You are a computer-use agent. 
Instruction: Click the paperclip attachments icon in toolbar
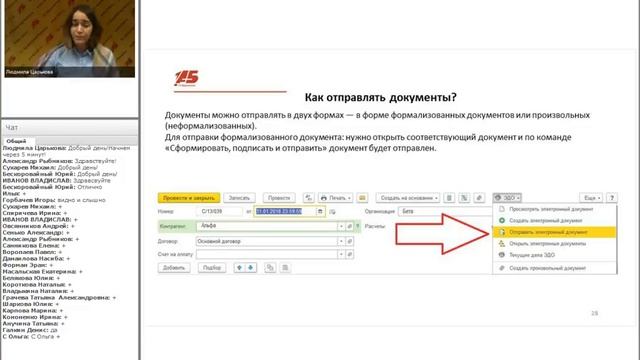pyautogui.click(x=479, y=198)
